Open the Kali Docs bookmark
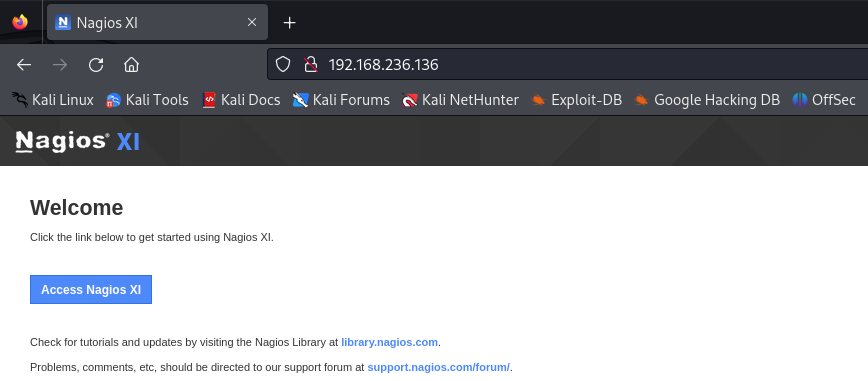The image size is (868, 381). [241, 100]
